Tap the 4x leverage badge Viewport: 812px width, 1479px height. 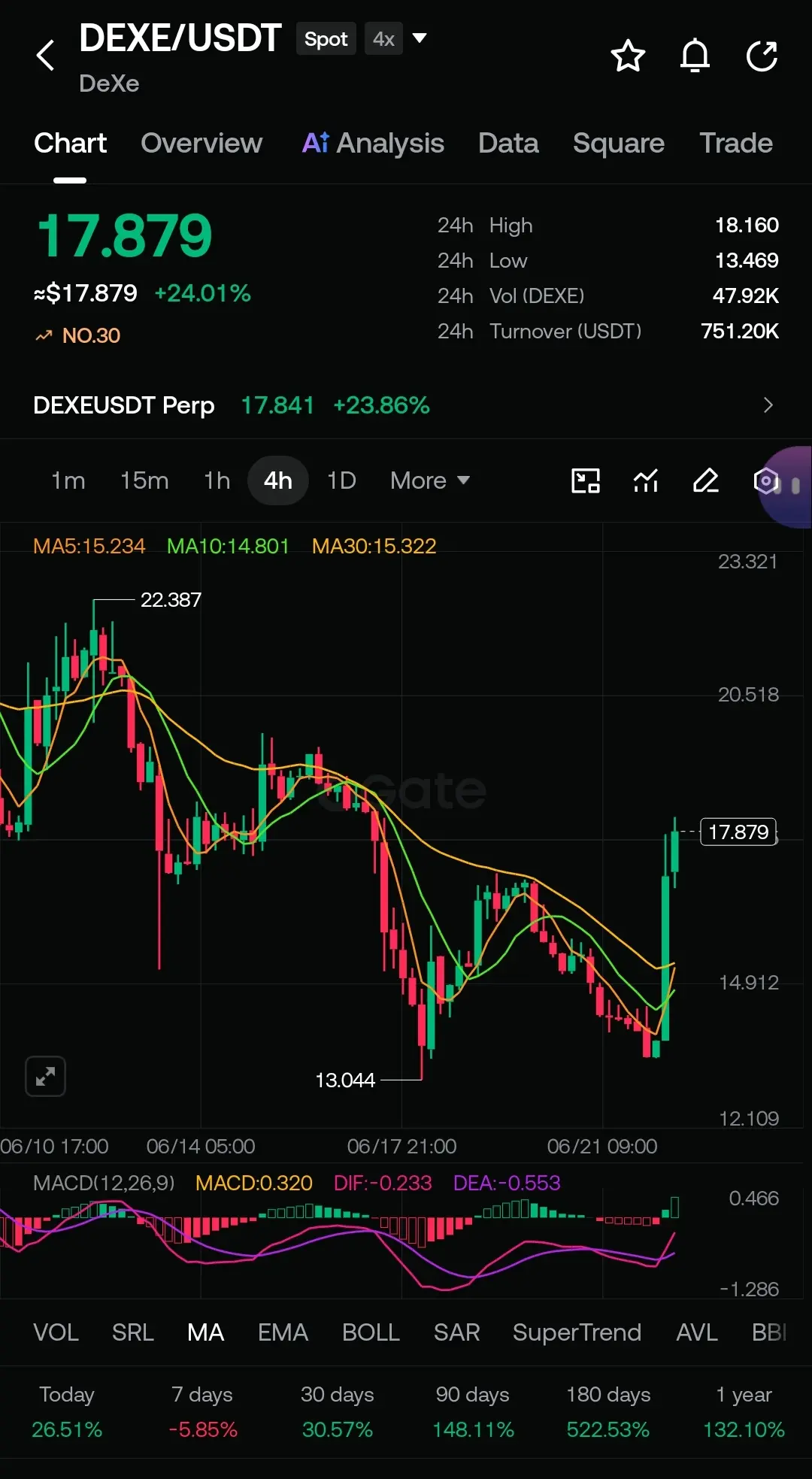[x=383, y=39]
